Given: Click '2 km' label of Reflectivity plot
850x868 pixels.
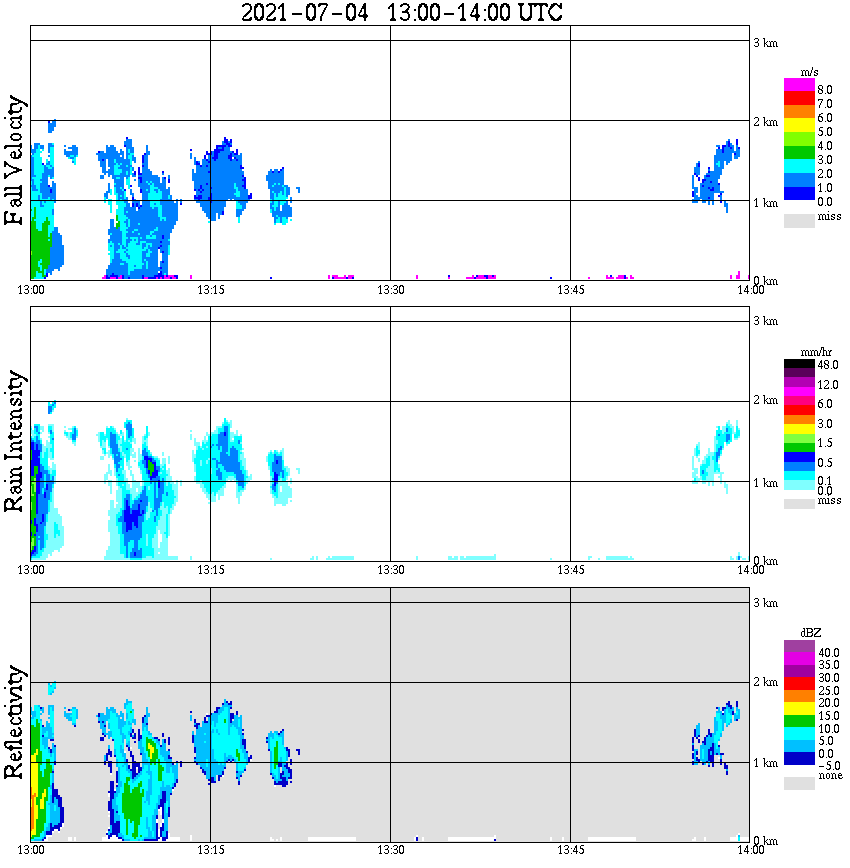Looking at the screenshot, I should [x=765, y=682].
